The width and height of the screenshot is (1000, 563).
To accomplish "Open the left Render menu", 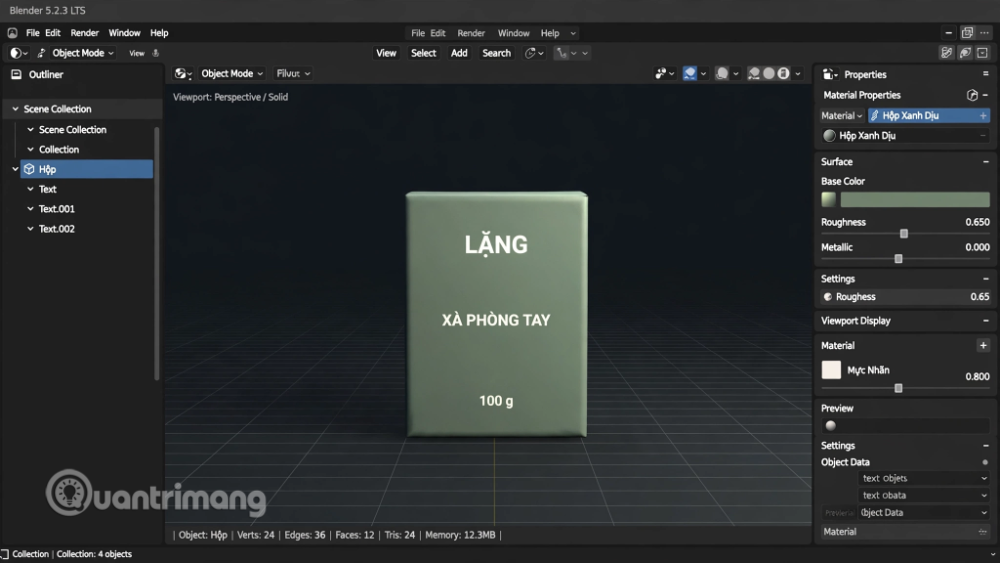I will pos(84,33).
